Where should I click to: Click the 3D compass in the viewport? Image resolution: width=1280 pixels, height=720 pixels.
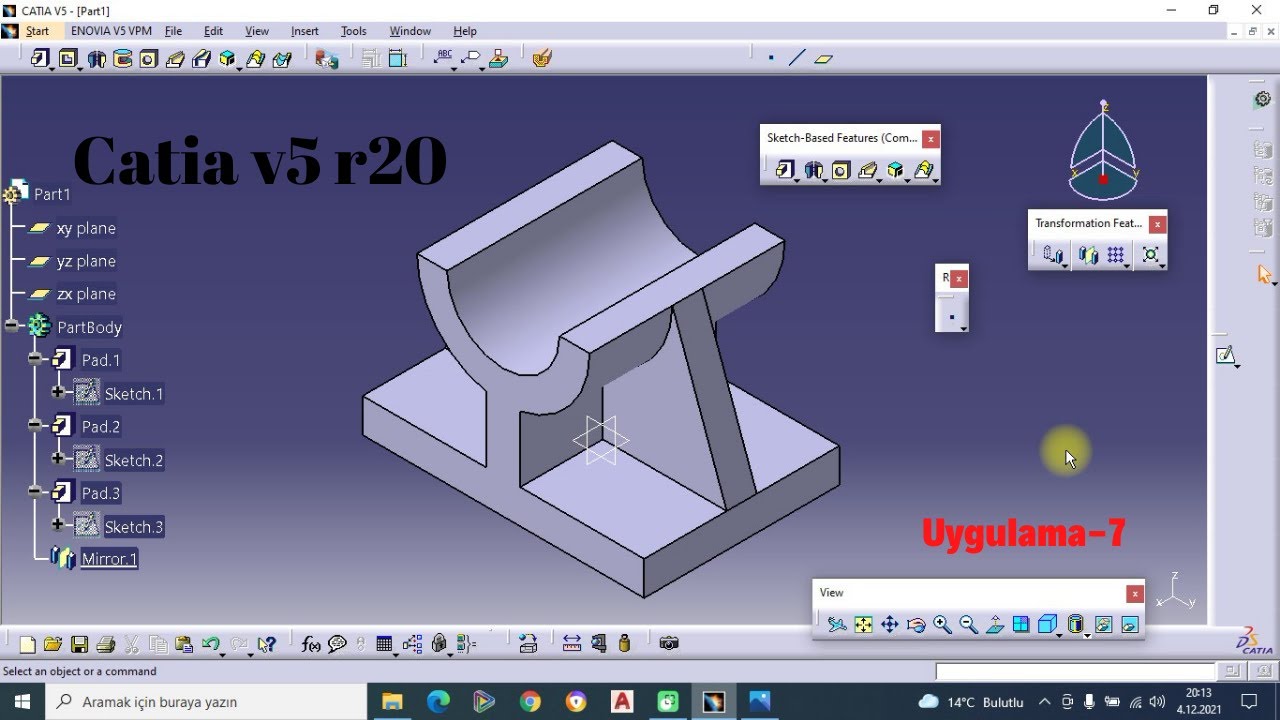coord(1103,150)
